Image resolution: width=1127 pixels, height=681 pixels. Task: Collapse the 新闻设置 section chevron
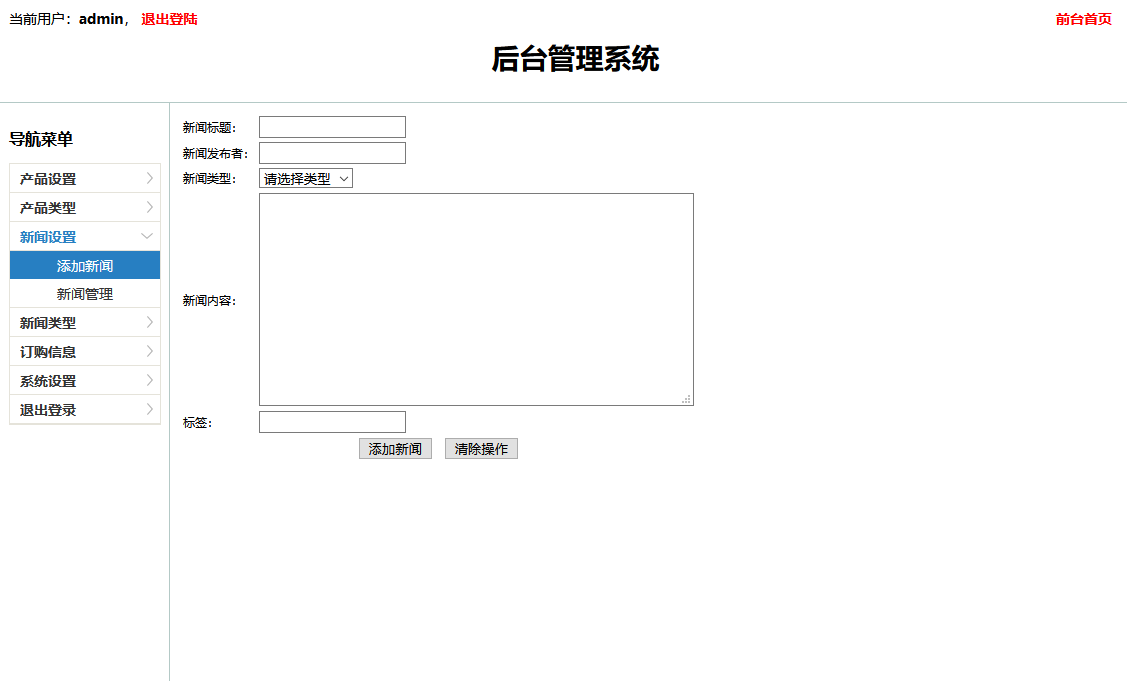pos(148,237)
